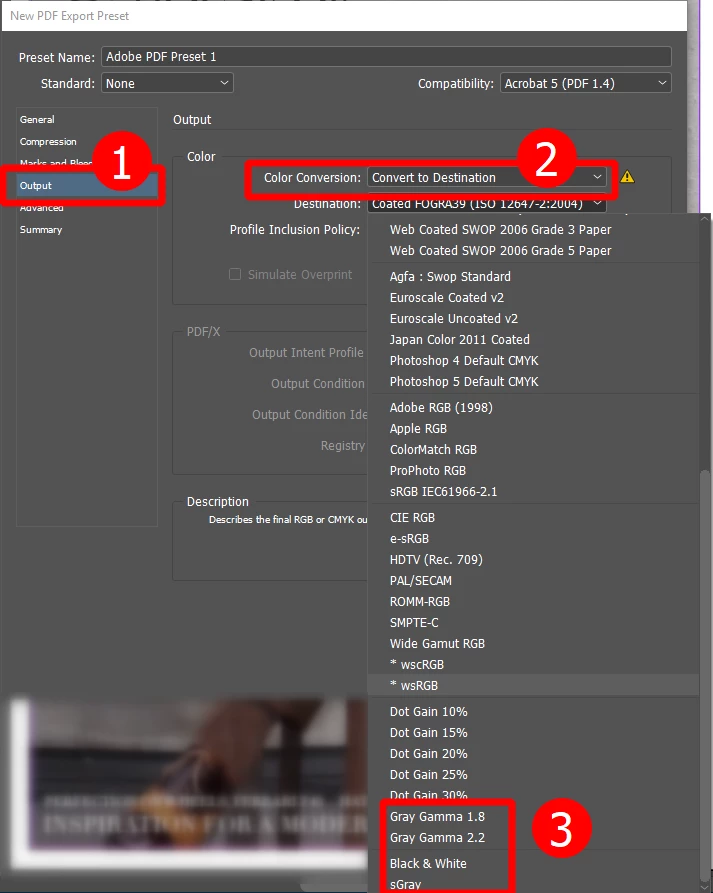Select the General panel in sidebar
Image resolution: width=713 pixels, height=893 pixels.
click(x=37, y=120)
